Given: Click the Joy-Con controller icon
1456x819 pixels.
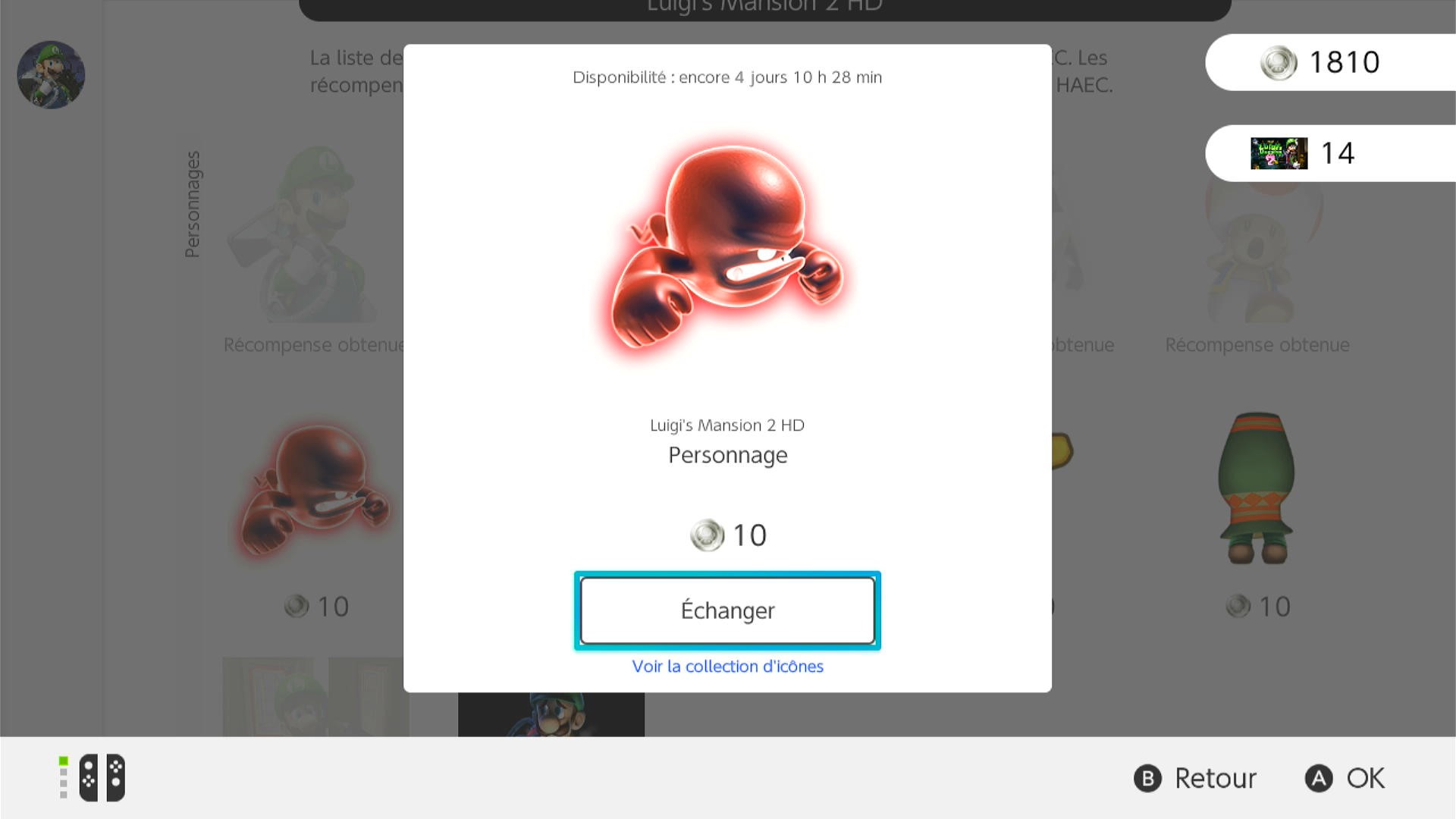Looking at the screenshot, I should coord(102,777).
